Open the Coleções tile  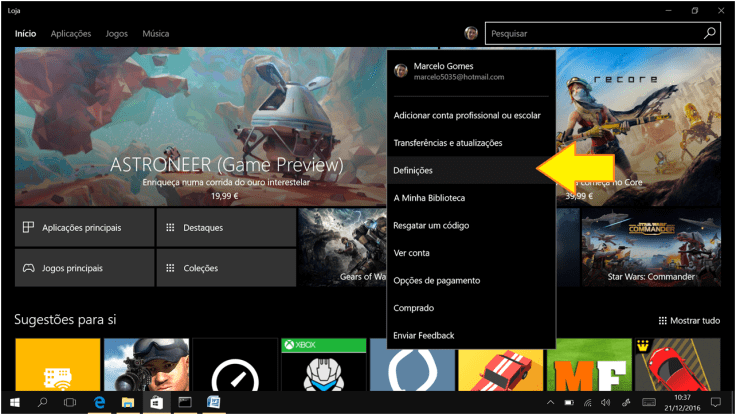[226, 268]
